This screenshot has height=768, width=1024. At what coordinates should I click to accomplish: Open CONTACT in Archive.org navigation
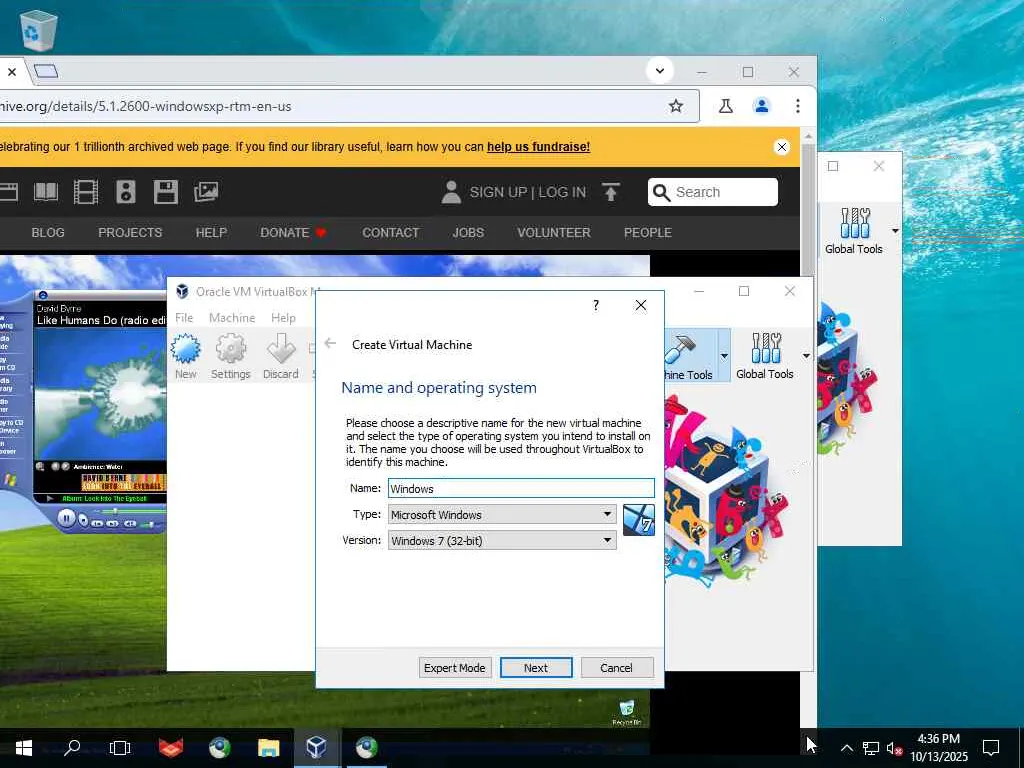pos(391,232)
